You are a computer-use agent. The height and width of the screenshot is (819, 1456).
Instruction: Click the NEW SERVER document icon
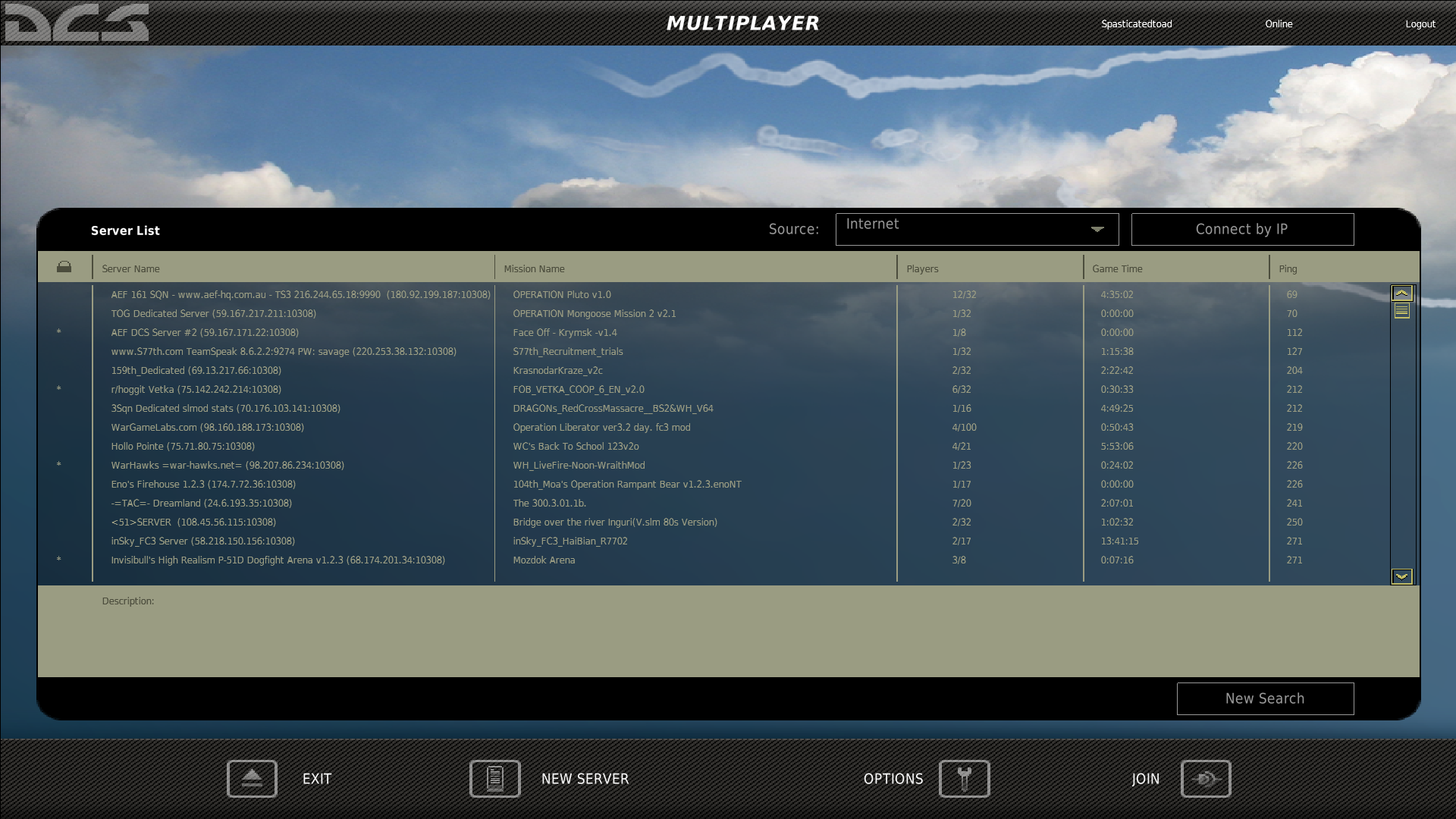point(495,779)
